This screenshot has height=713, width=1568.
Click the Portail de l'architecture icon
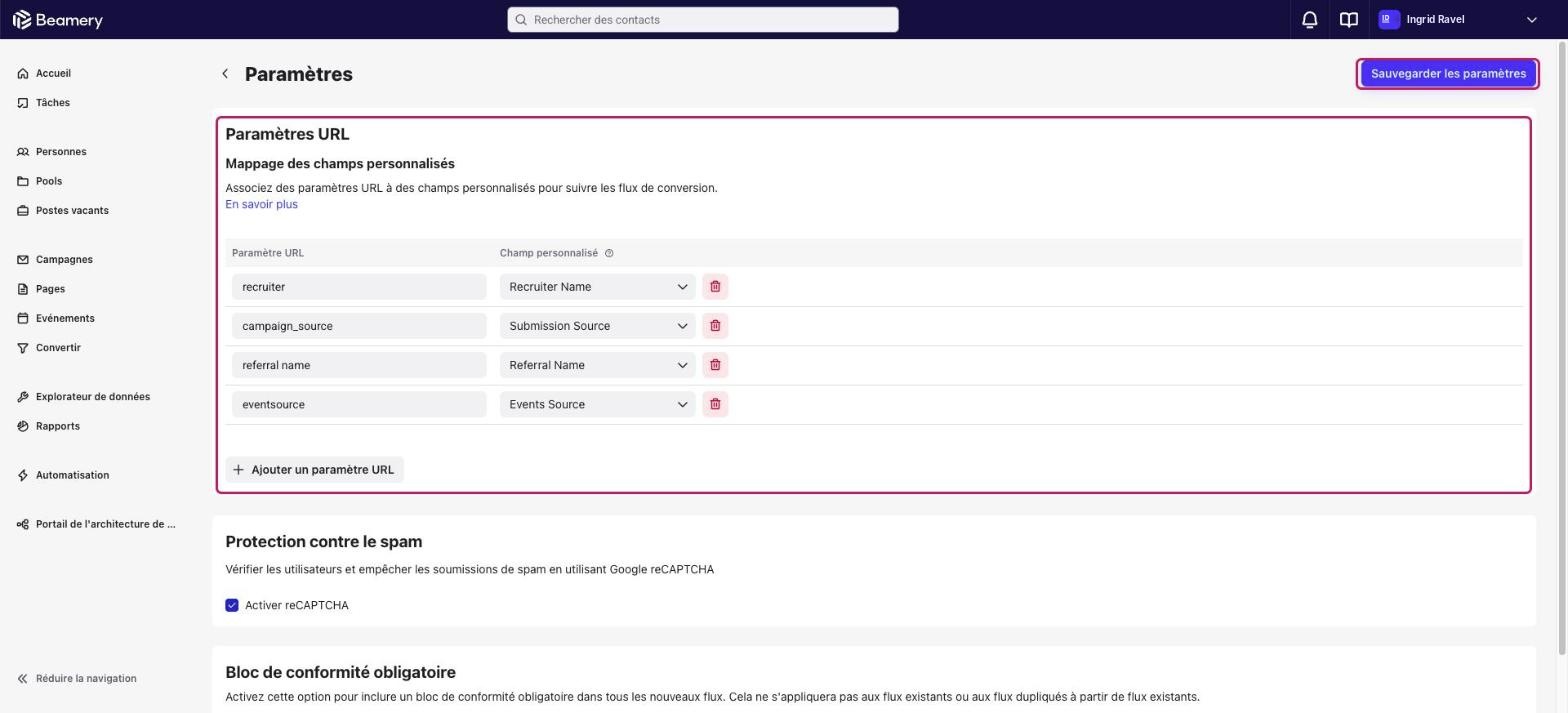[x=23, y=524]
